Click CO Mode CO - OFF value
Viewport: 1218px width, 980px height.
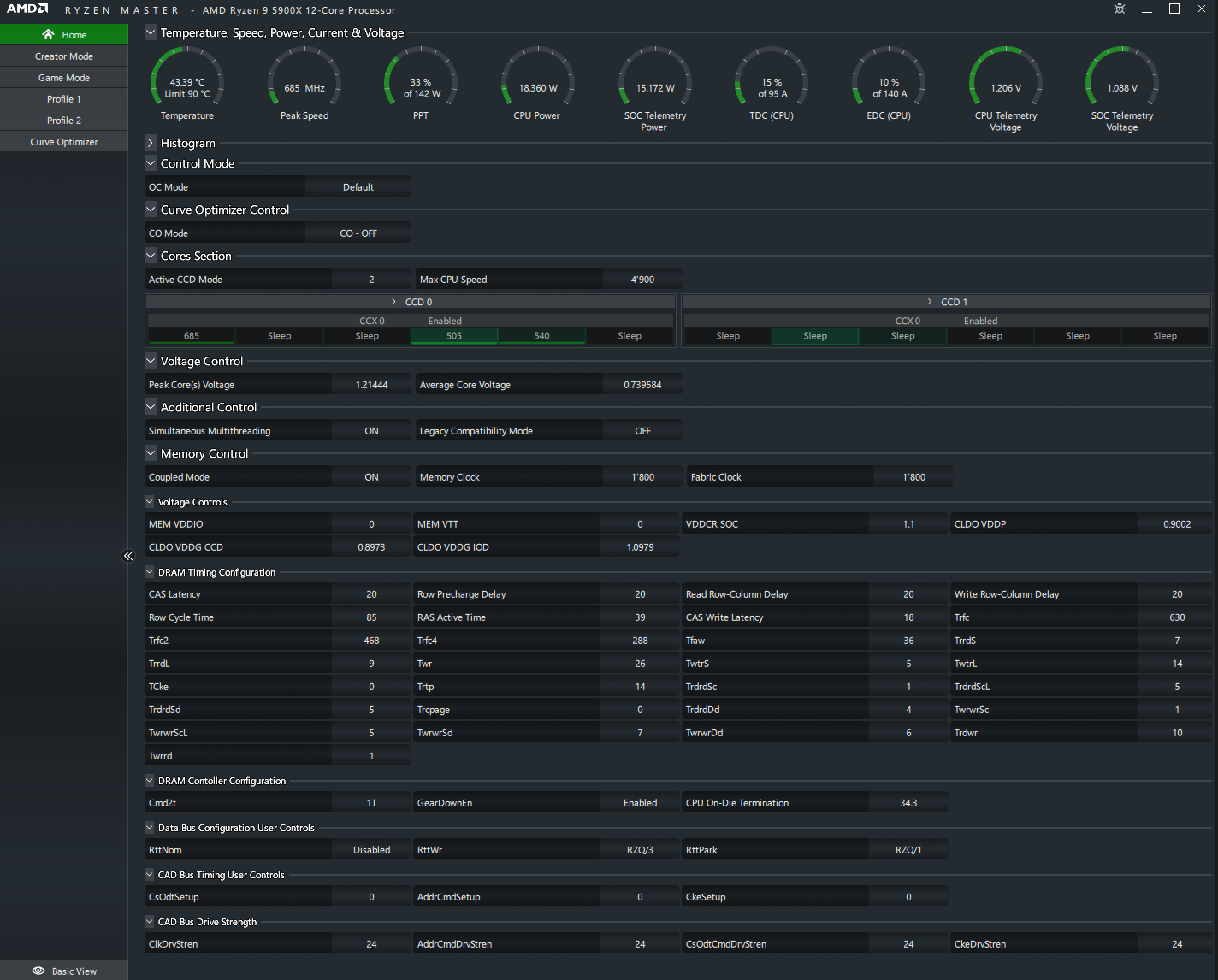[x=358, y=233]
